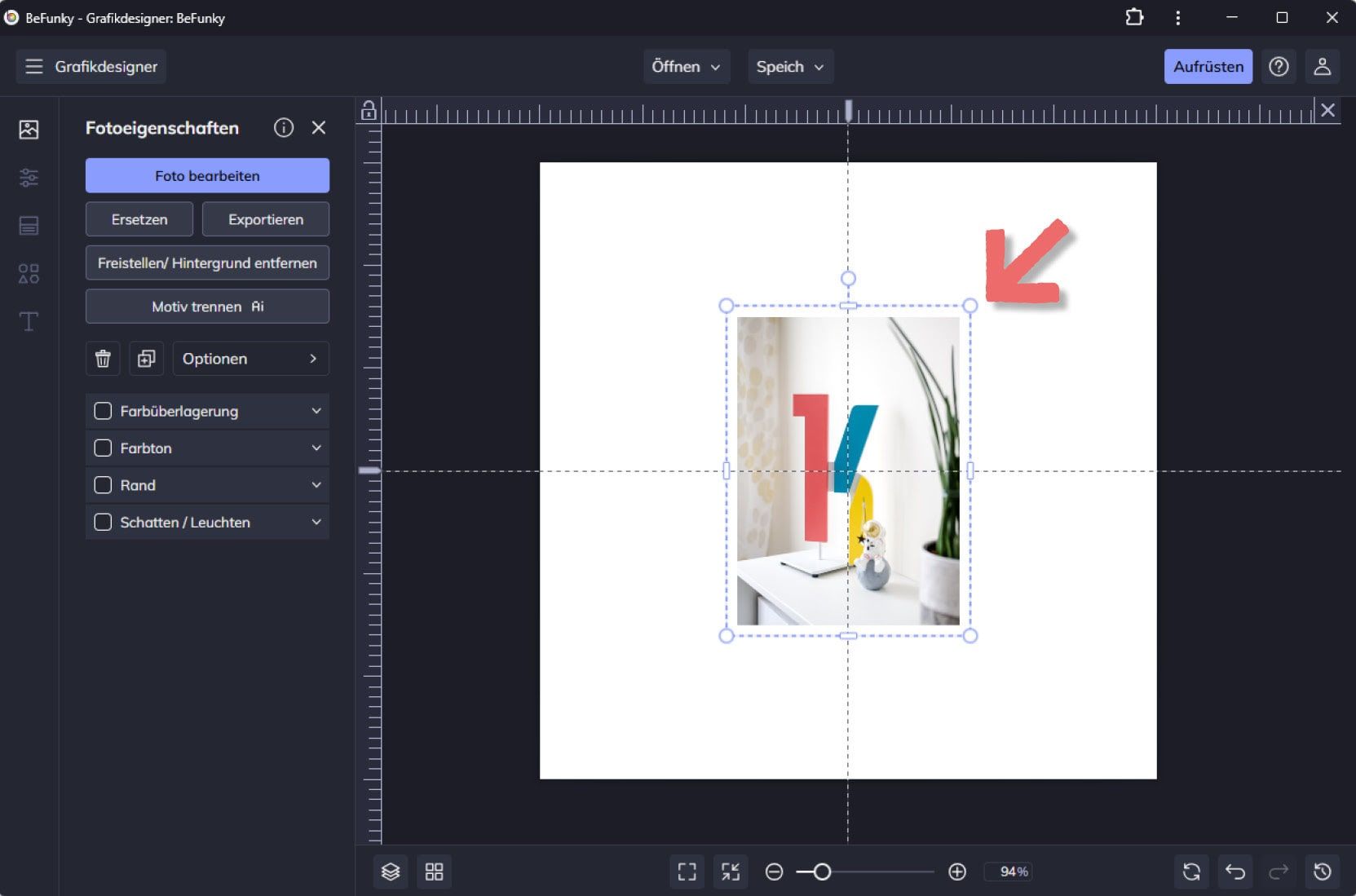
Task: Click the Fotoeigenschaften panel title
Action: click(x=162, y=128)
